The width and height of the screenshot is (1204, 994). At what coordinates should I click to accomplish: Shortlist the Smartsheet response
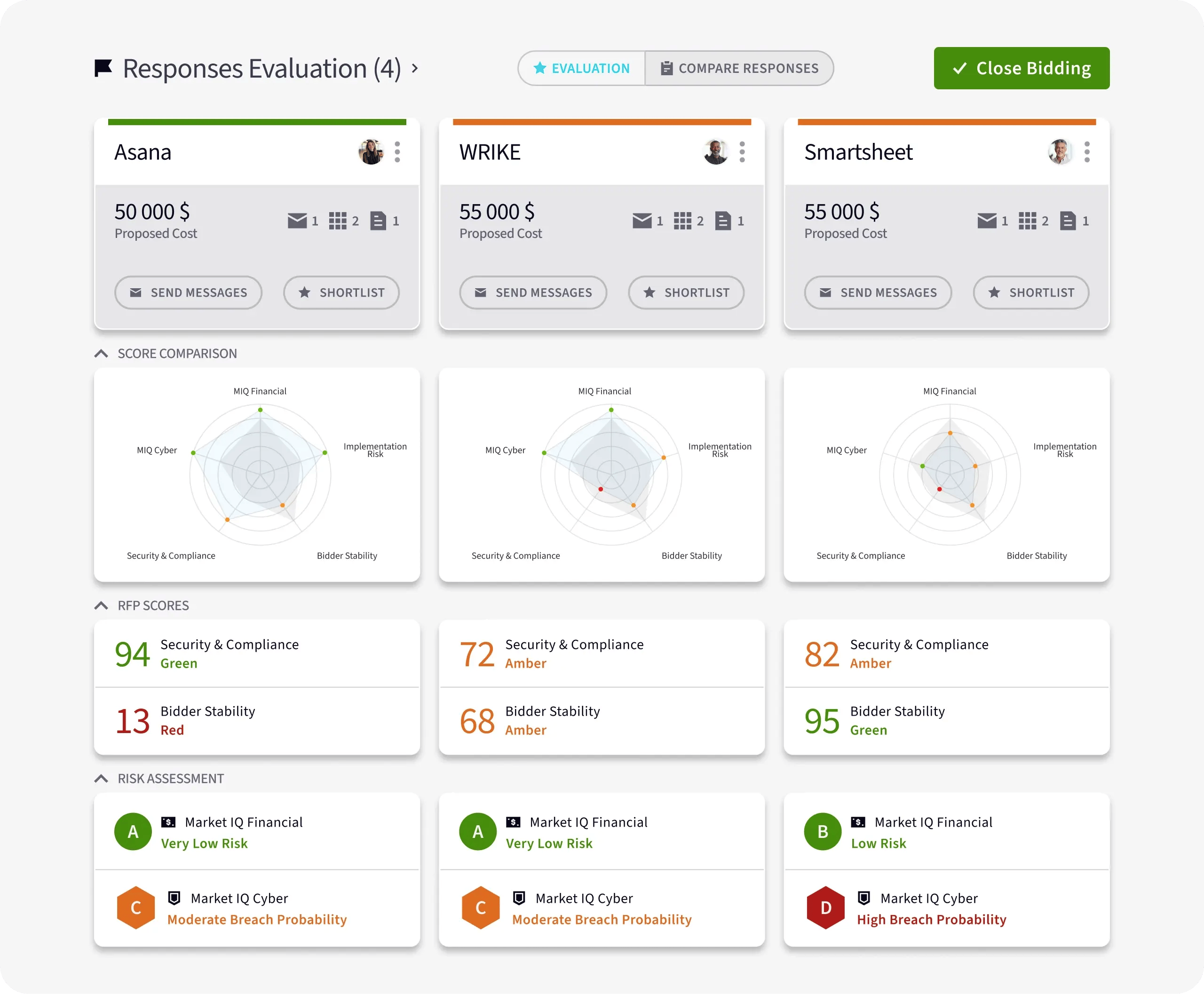pyautogui.click(x=1031, y=292)
